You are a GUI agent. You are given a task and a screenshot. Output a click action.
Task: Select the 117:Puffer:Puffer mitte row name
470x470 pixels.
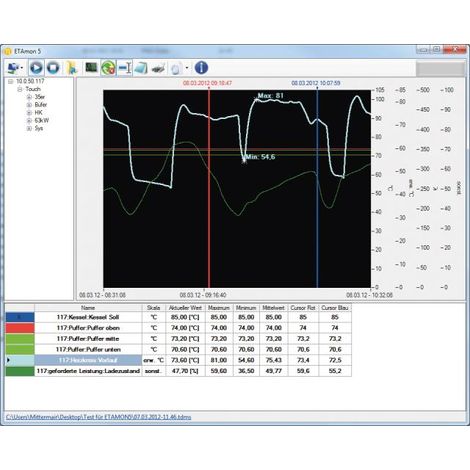pos(88,339)
